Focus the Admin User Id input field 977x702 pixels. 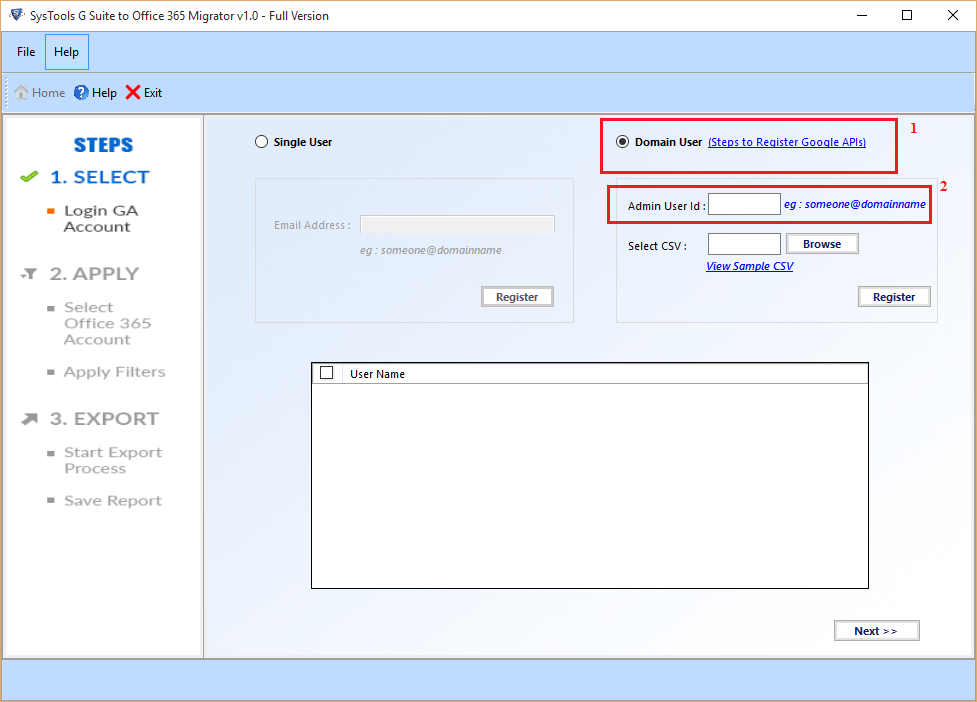pyautogui.click(x=745, y=204)
